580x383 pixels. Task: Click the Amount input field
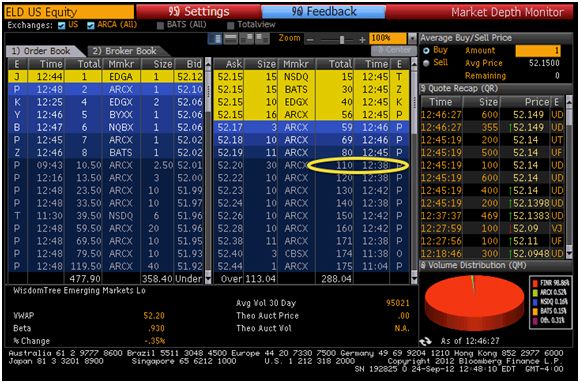(539, 51)
